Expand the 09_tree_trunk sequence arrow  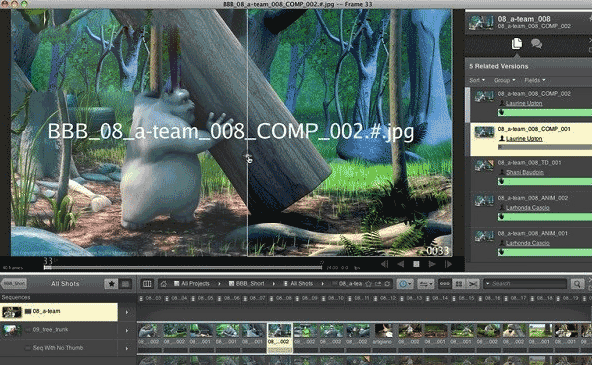(x=127, y=330)
